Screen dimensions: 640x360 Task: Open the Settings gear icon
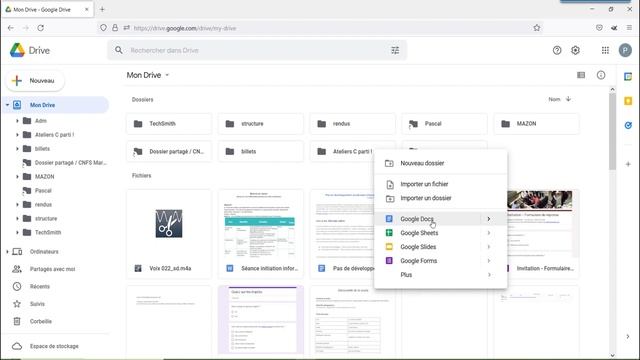point(575,50)
